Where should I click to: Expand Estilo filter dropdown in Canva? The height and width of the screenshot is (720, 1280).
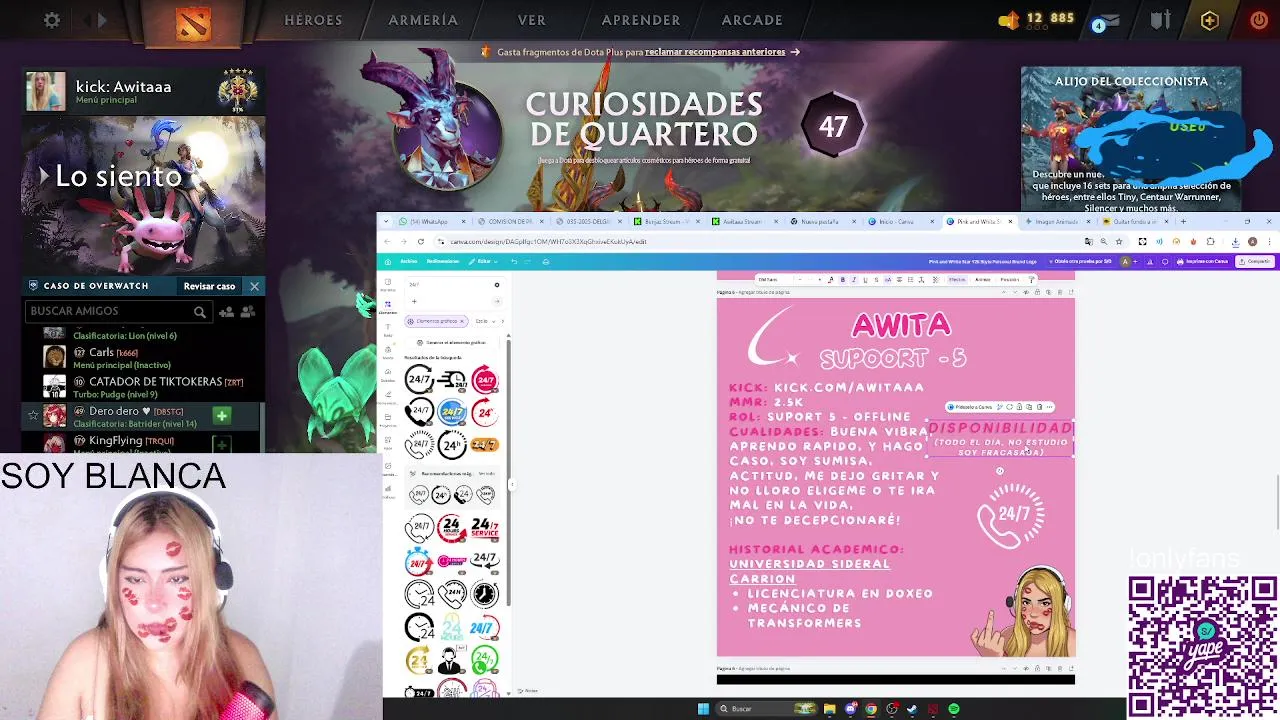click(x=485, y=321)
